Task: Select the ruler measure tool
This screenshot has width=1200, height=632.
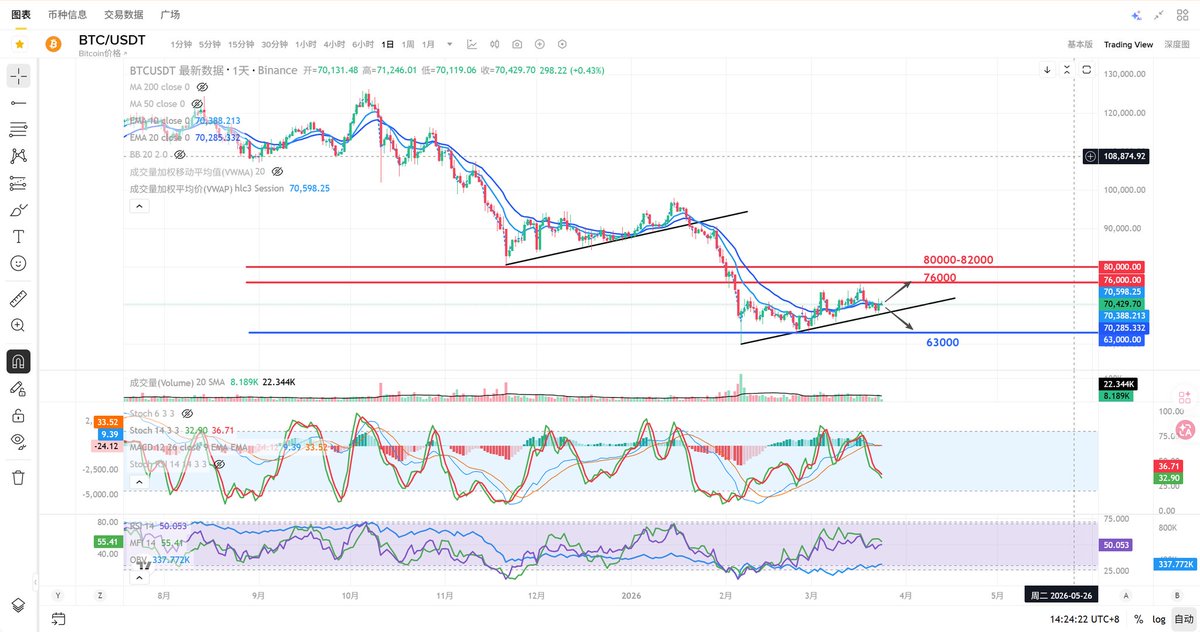Action: pos(18,298)
